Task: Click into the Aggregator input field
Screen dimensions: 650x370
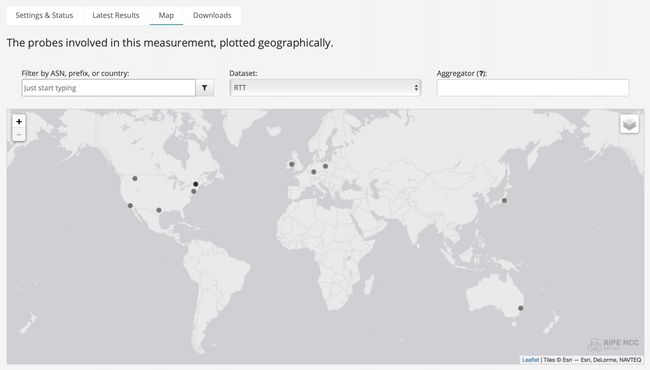Action: pyautogui.click(x=533, y=88)
